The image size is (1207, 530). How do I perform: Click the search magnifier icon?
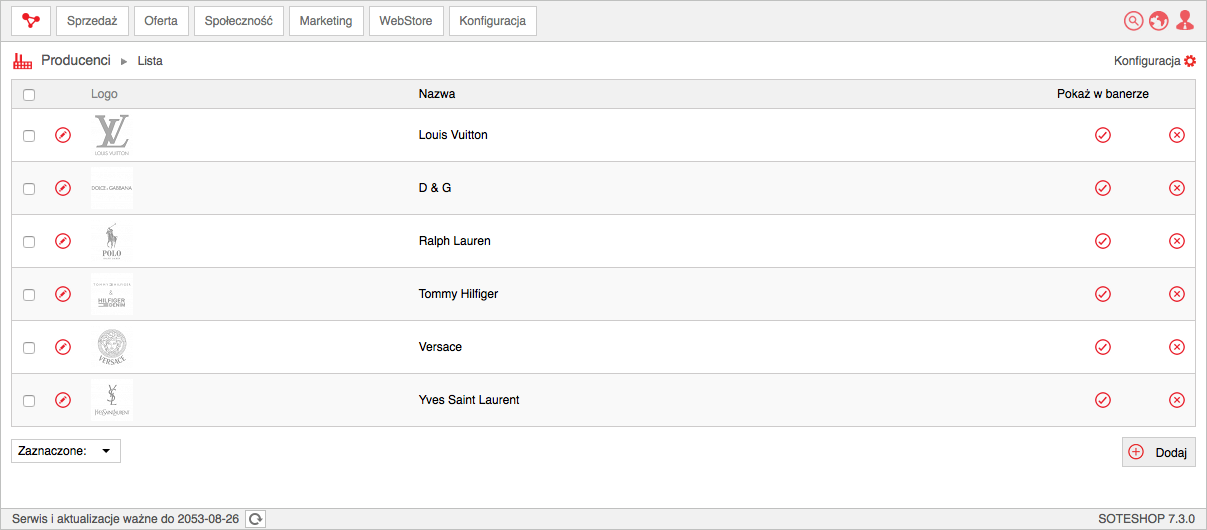click(x=1133, y=21)
